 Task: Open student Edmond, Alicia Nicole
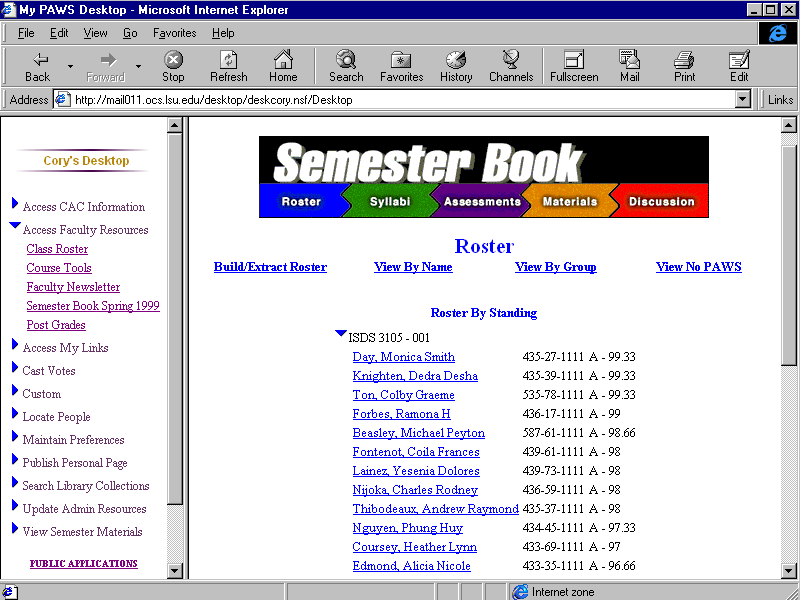(411, 566)
